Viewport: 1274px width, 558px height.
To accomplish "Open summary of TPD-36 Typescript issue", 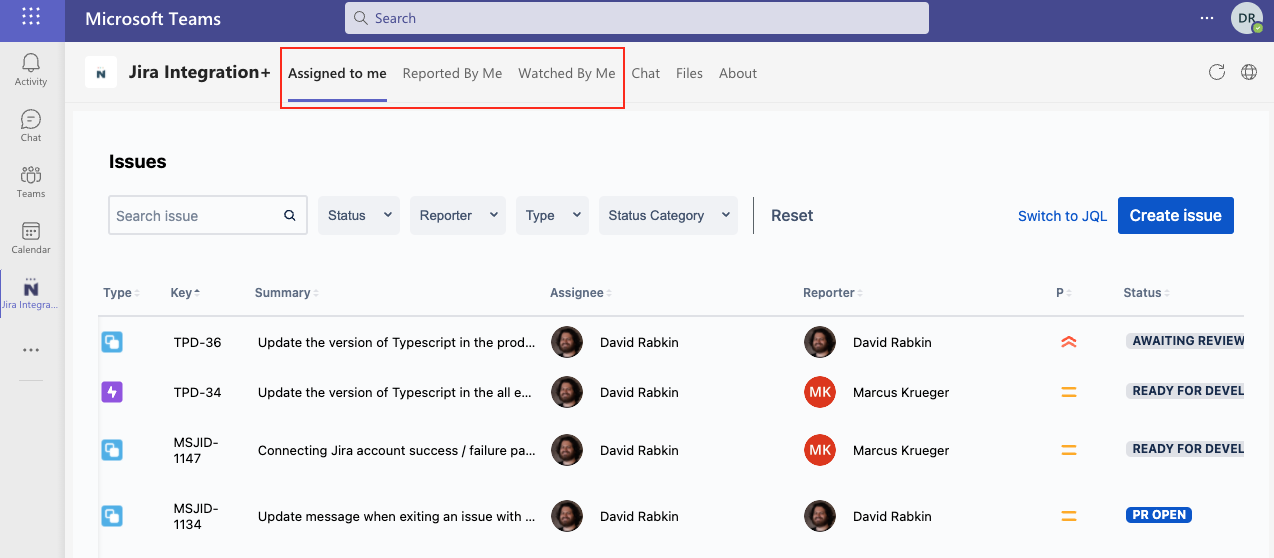I will click(x=396, y=342).
